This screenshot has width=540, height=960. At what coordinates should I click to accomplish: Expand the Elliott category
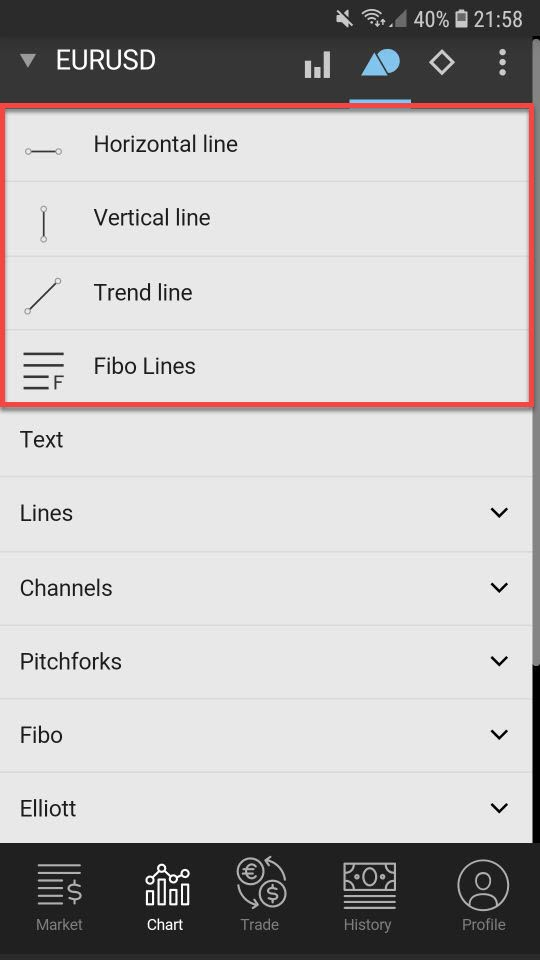266,808
